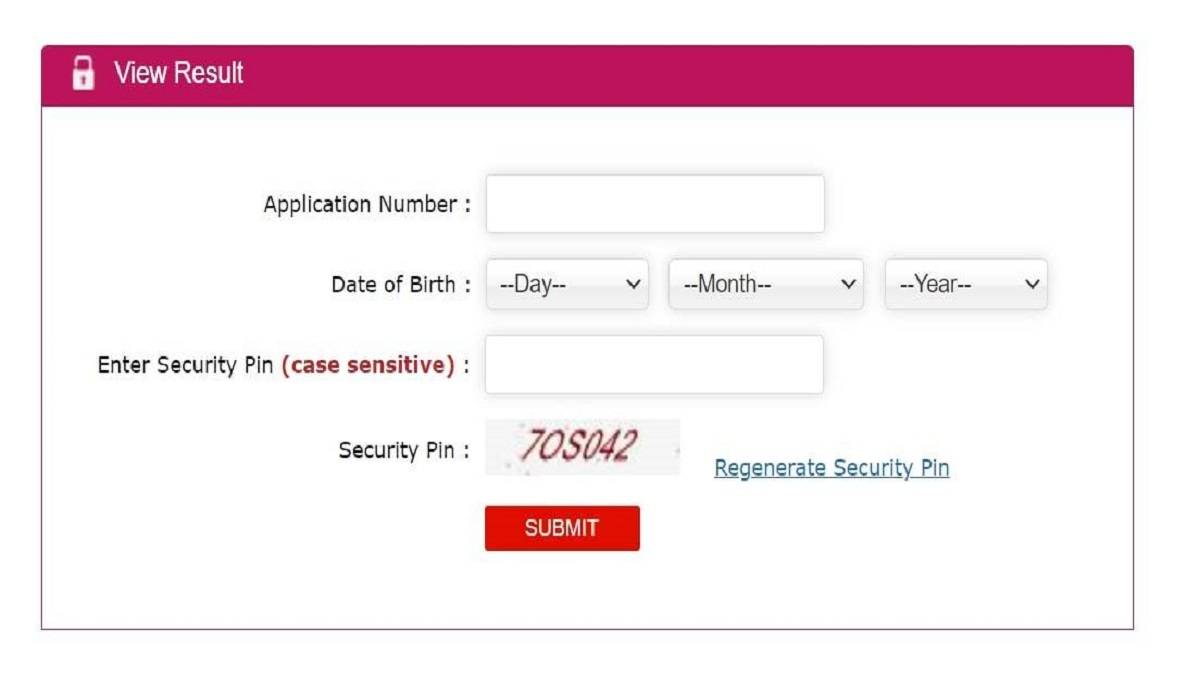Click the Regenerate Security Pin link
The width and height of the screenshot is (1200, 675).
point(831,468)
